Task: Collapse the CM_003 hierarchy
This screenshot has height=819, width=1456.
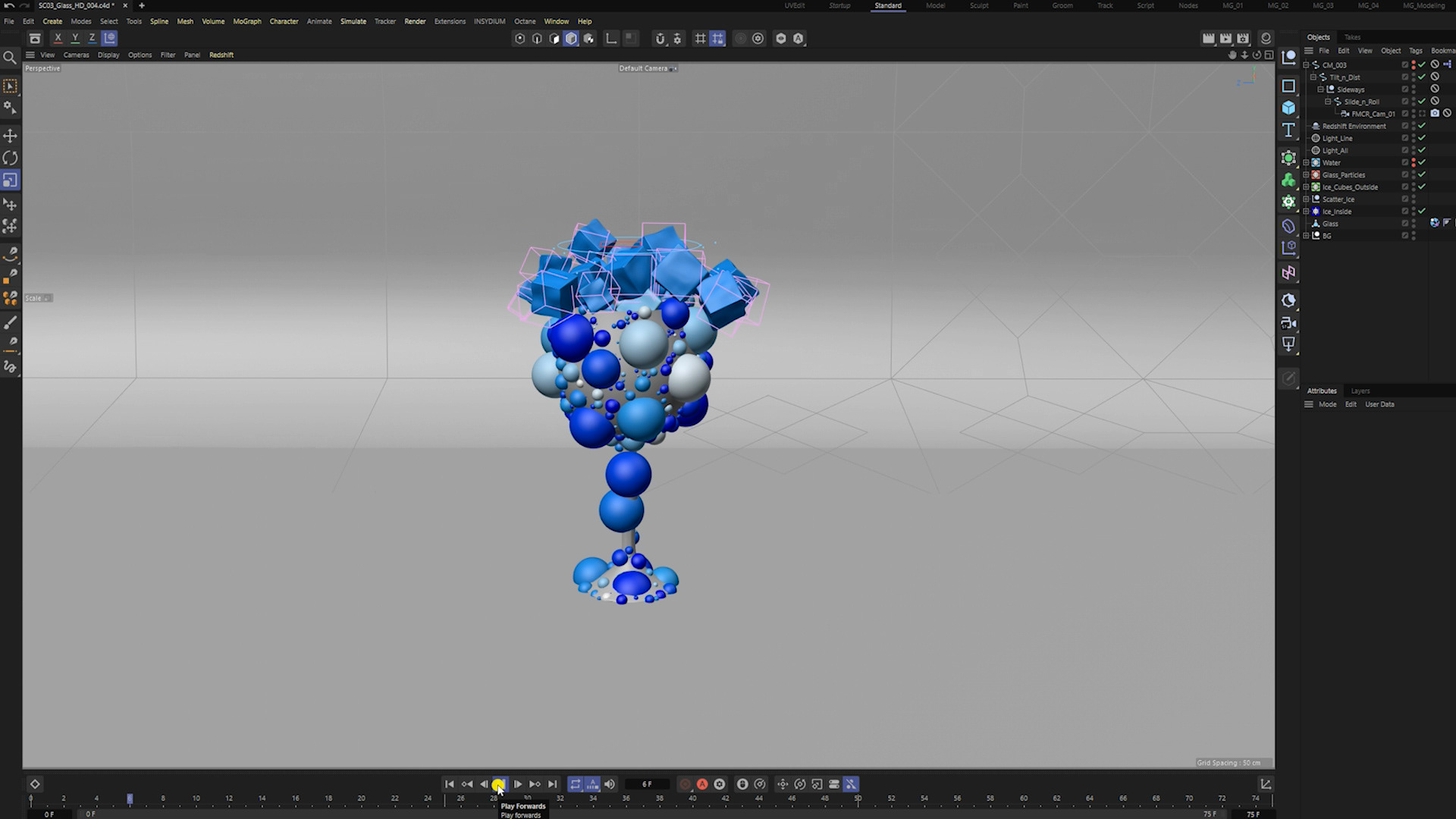Action: 1306,65
